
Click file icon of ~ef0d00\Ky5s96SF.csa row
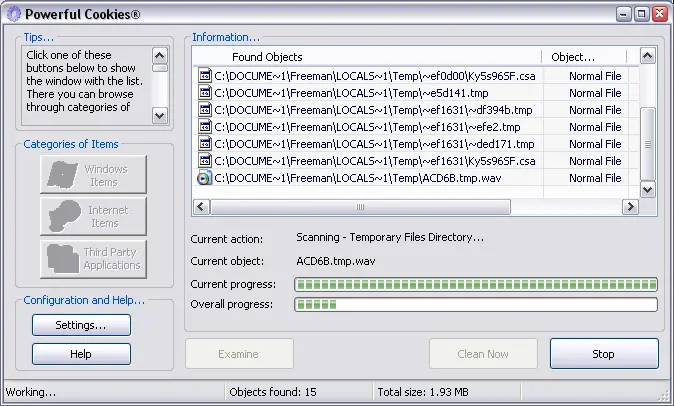[x=205, y=76]
